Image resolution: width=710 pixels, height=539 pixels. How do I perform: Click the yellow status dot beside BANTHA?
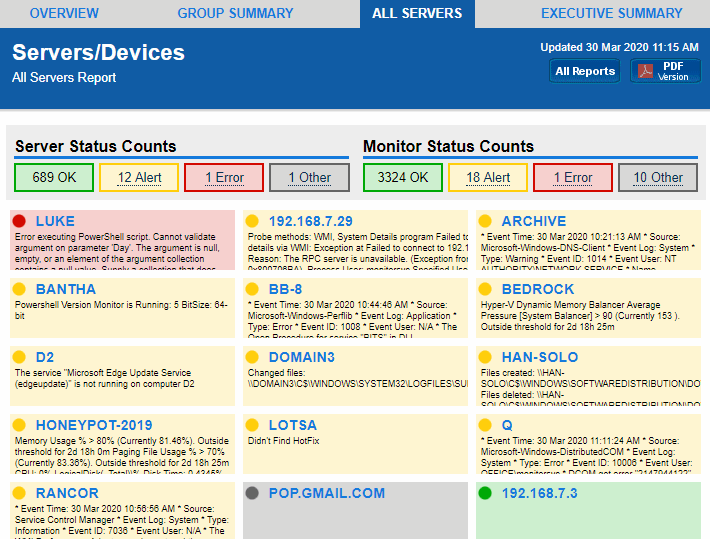click(x=19, y=289)
